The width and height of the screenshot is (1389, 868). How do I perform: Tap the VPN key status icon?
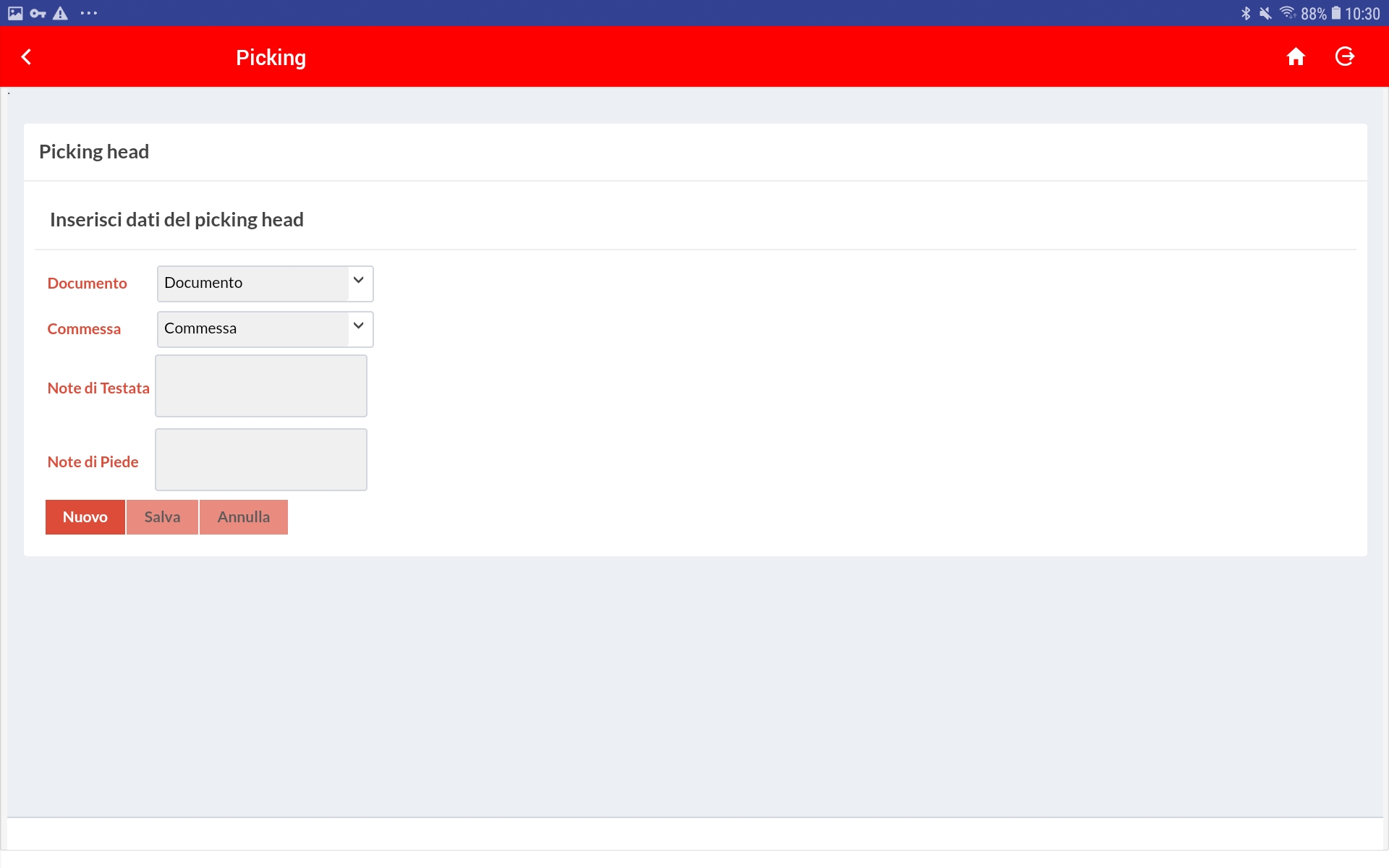coord(38,13)
